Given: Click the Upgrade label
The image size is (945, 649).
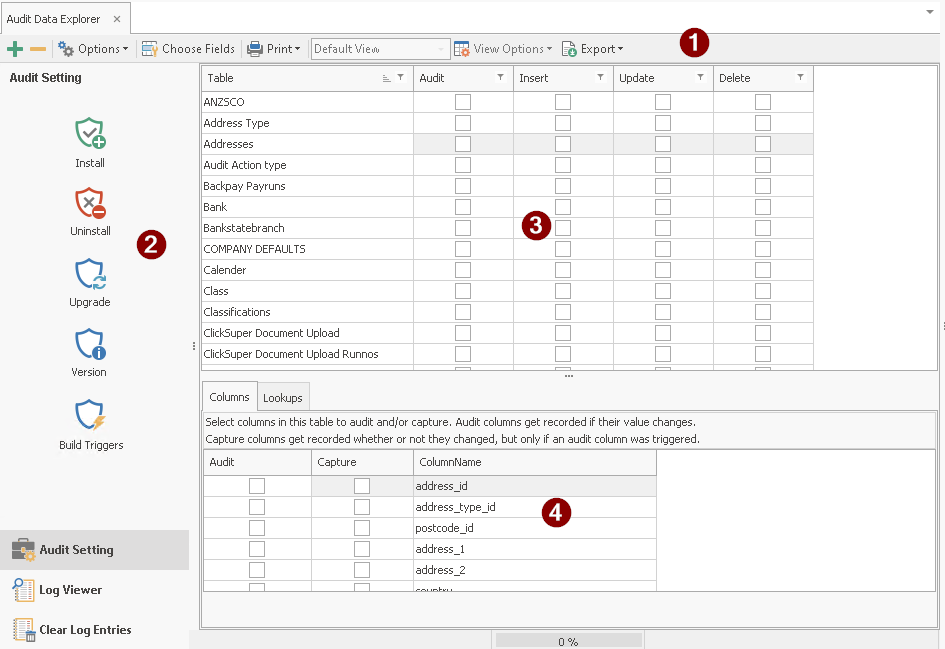Looking at the screenshot, I should pos(90,302).
